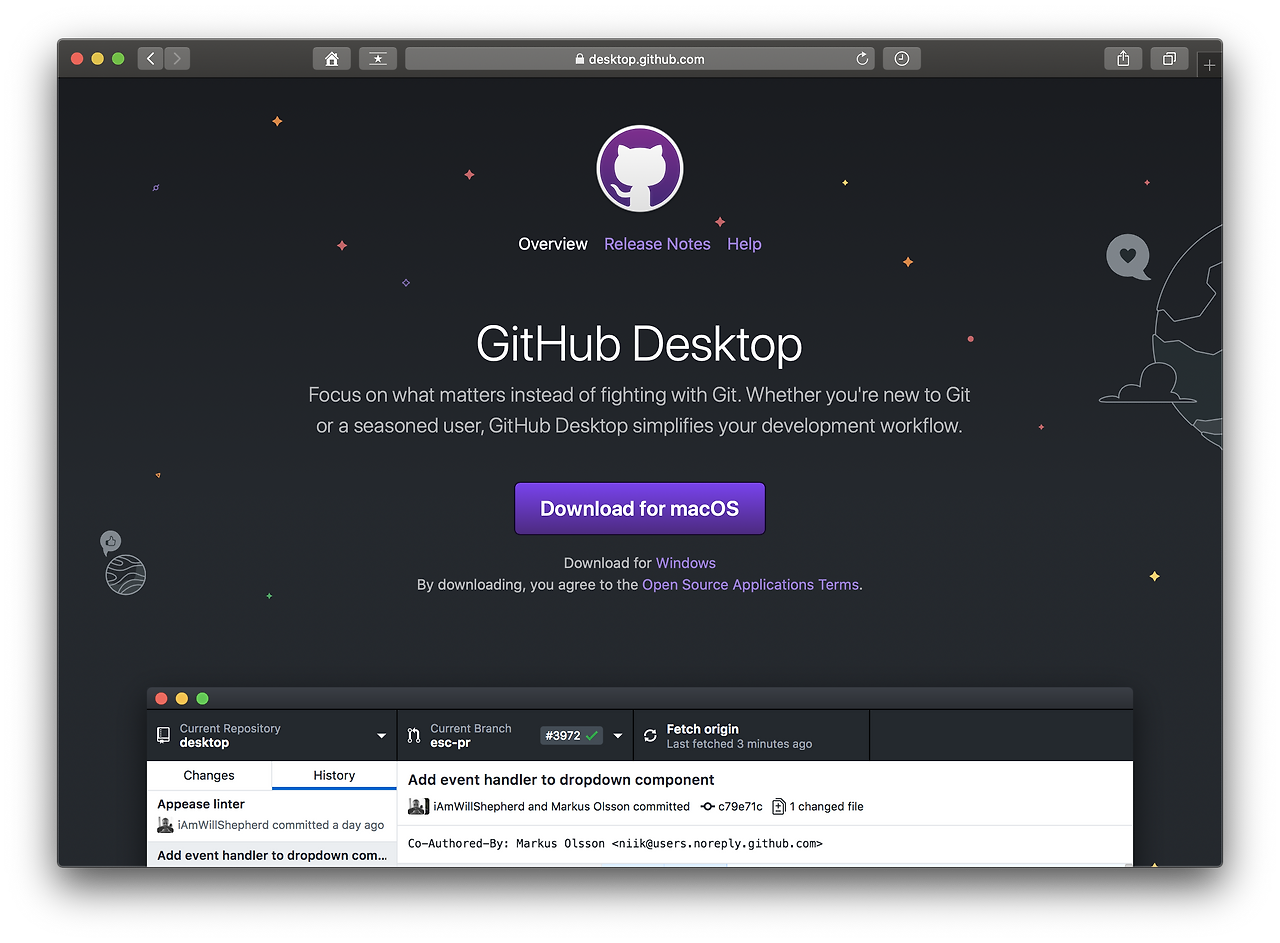Click the Co-Authored-By commit message line
This screenshot has height=943, width=1280.
point(615,844)
